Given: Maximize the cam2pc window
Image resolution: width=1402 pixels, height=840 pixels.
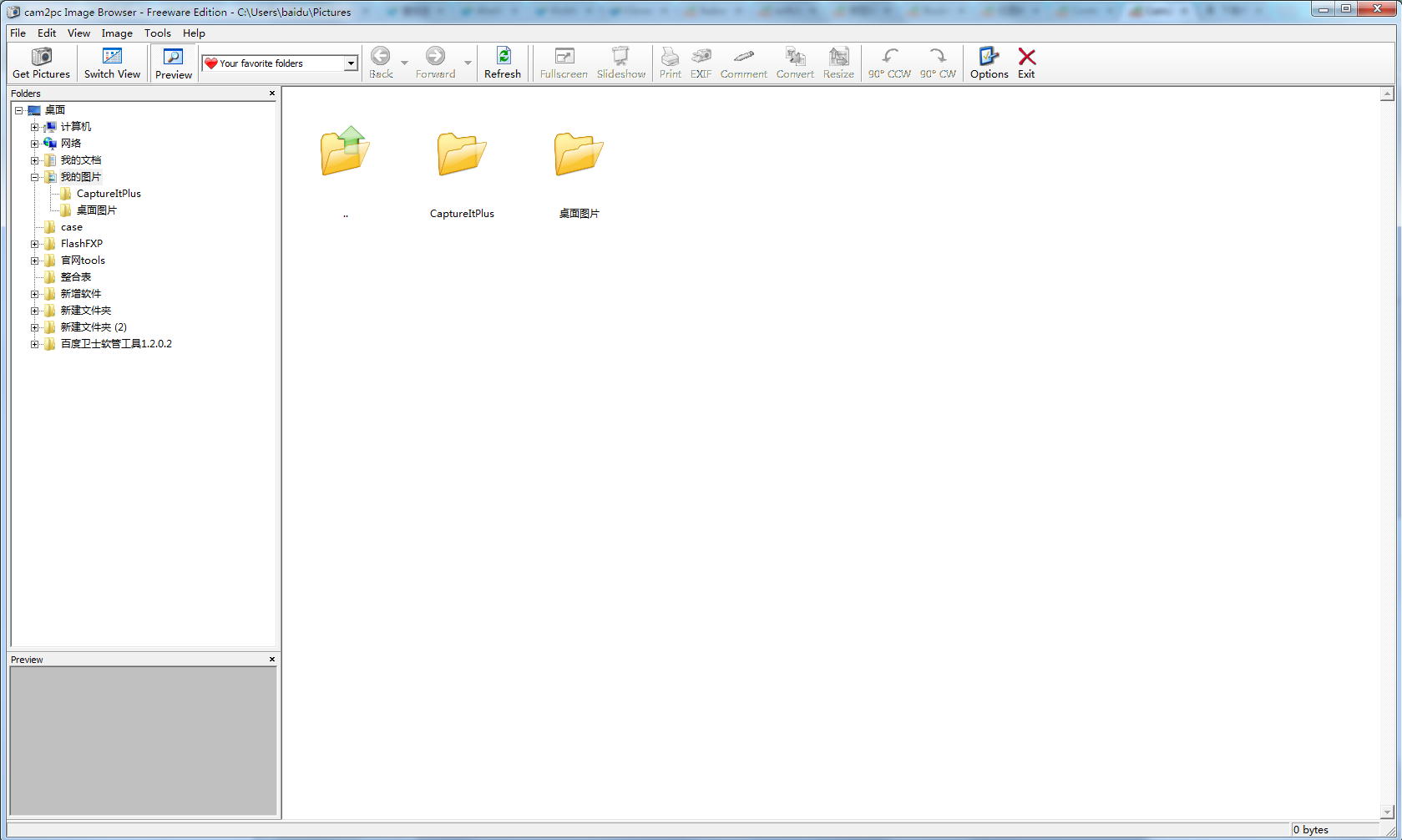Looking at the screenshot, I should click(1346, 9).
